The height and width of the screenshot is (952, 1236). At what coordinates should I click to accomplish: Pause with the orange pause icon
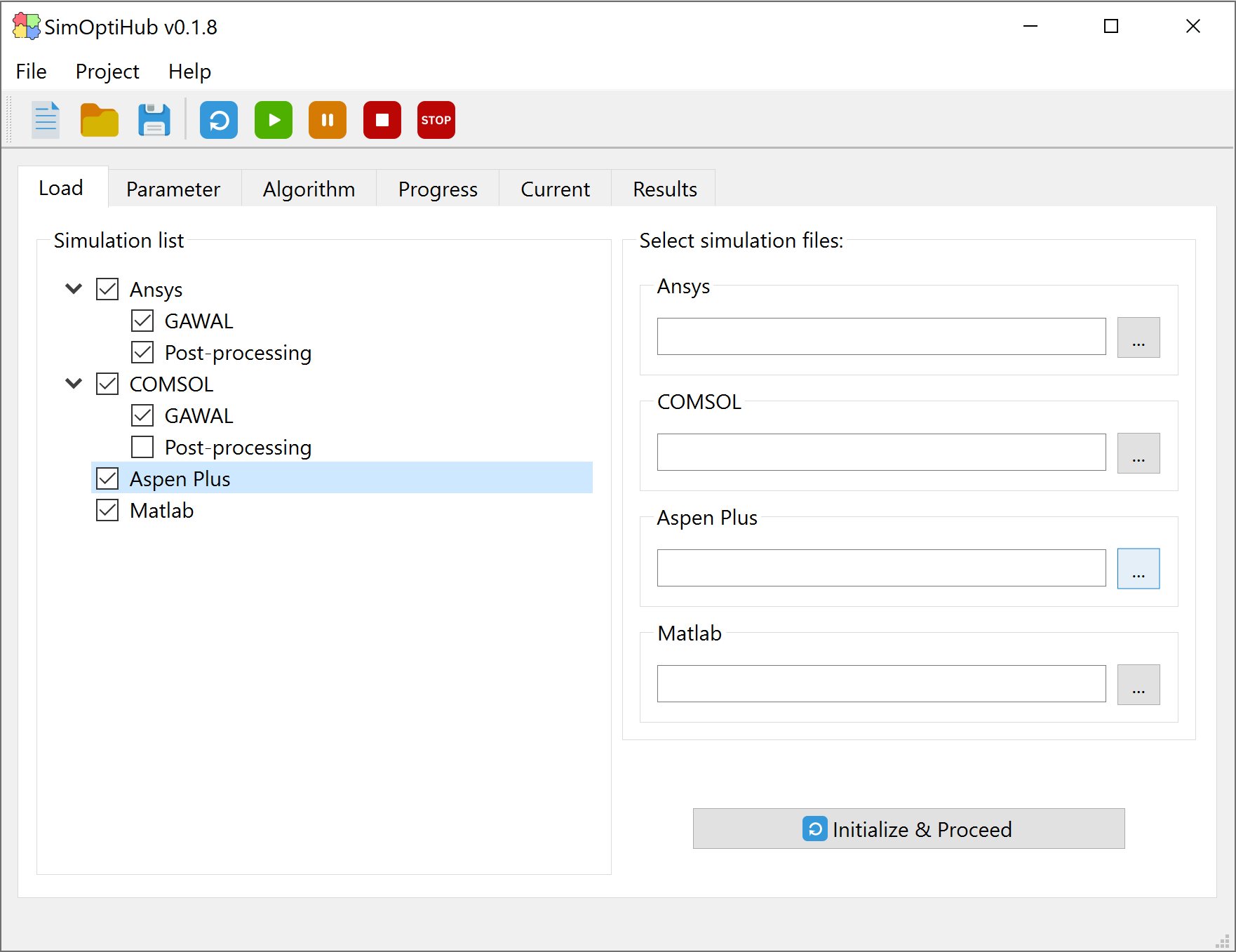[x=328, y=120]
